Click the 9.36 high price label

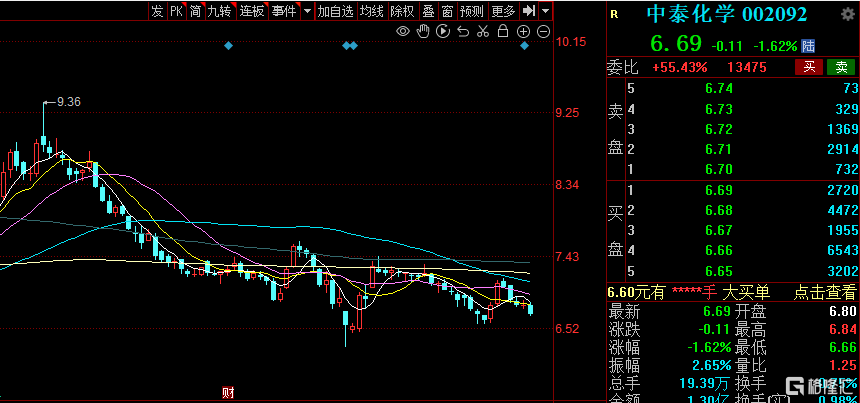click(x=69, y=101)
